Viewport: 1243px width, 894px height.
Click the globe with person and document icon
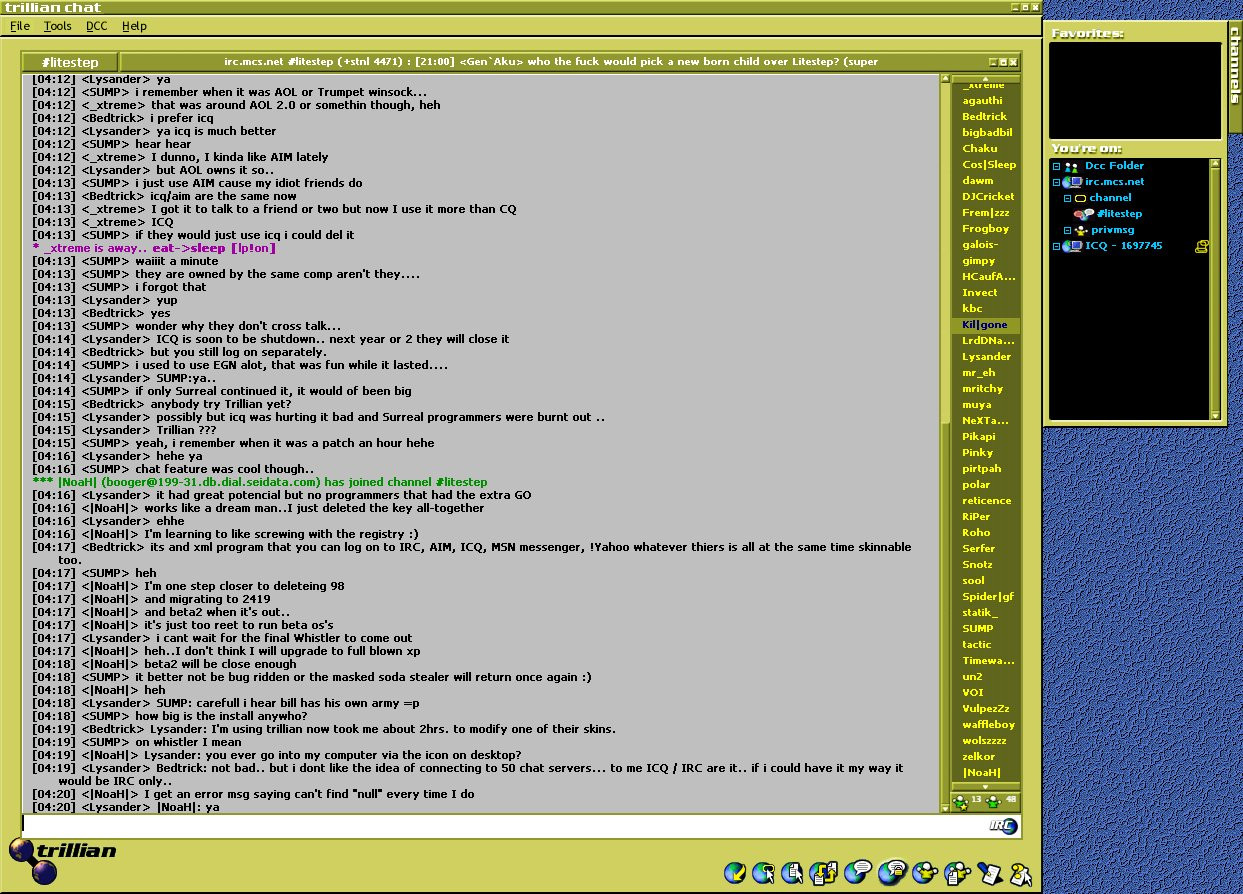coord(957,873)
